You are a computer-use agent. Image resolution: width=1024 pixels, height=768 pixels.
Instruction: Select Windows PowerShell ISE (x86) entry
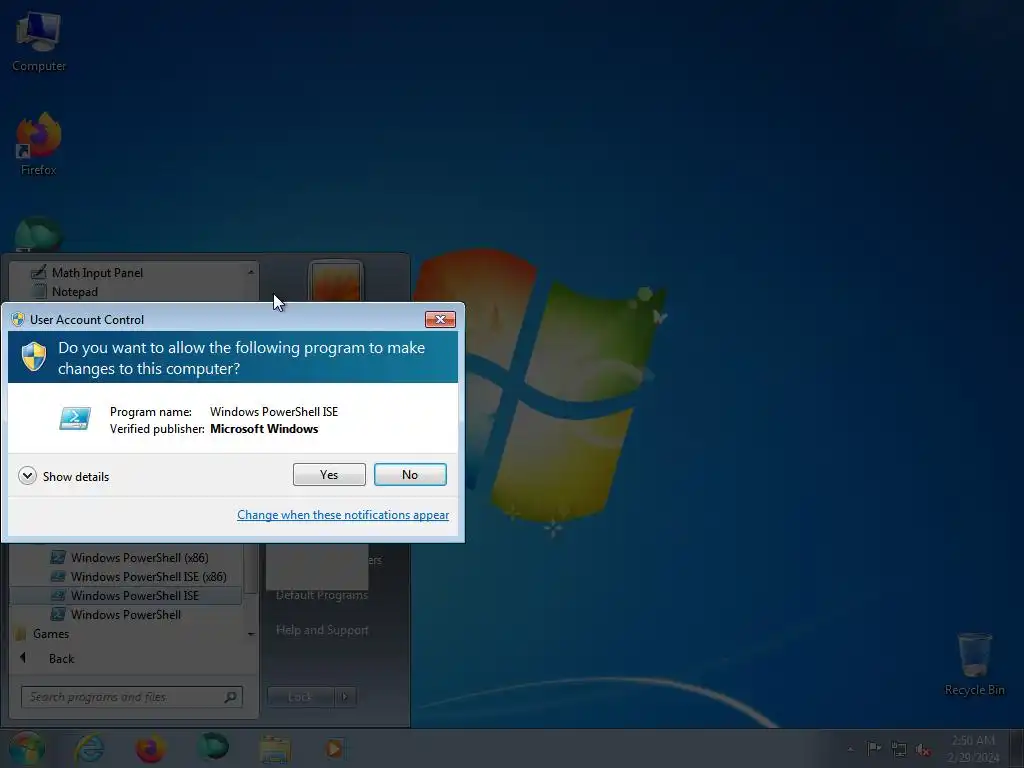coord(149,577)
